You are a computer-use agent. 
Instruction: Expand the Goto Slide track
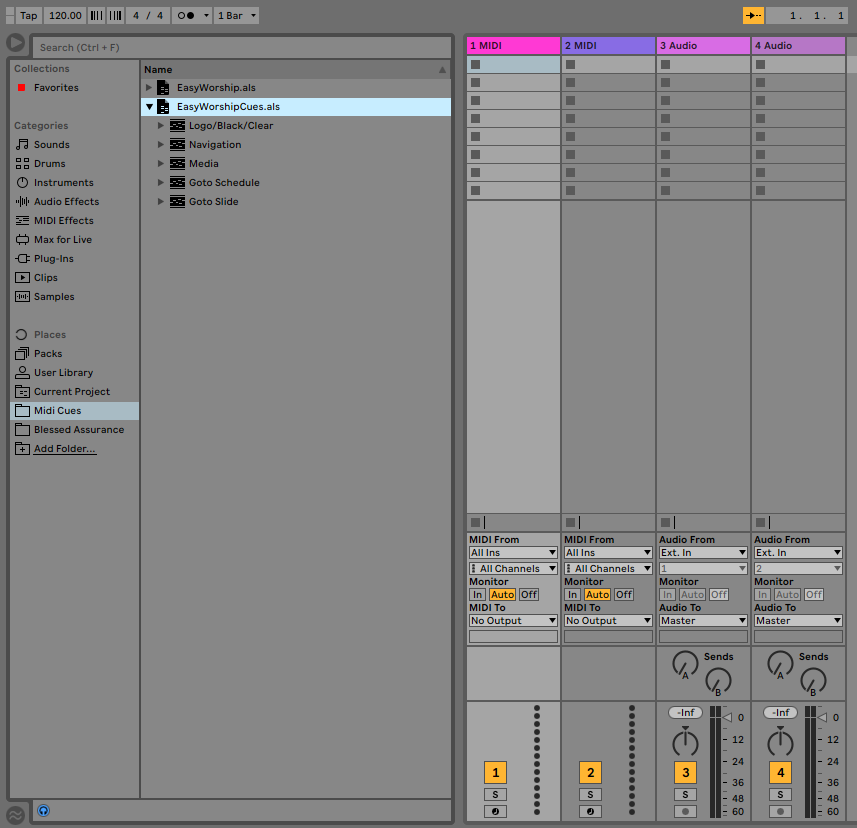161,202
